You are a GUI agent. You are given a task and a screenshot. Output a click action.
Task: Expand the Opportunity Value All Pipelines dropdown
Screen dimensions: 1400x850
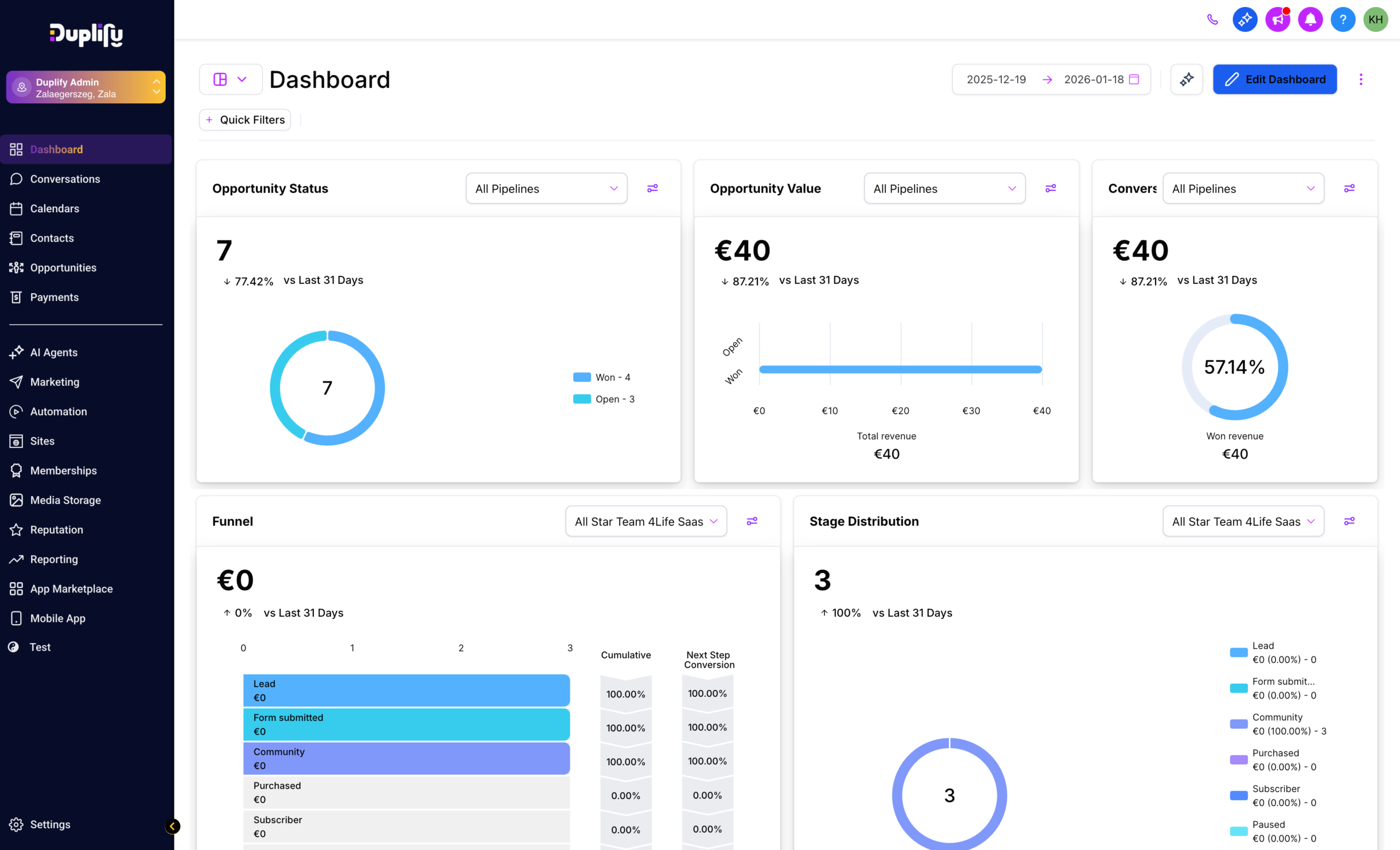pyautogui.click(x=944, y=189)
